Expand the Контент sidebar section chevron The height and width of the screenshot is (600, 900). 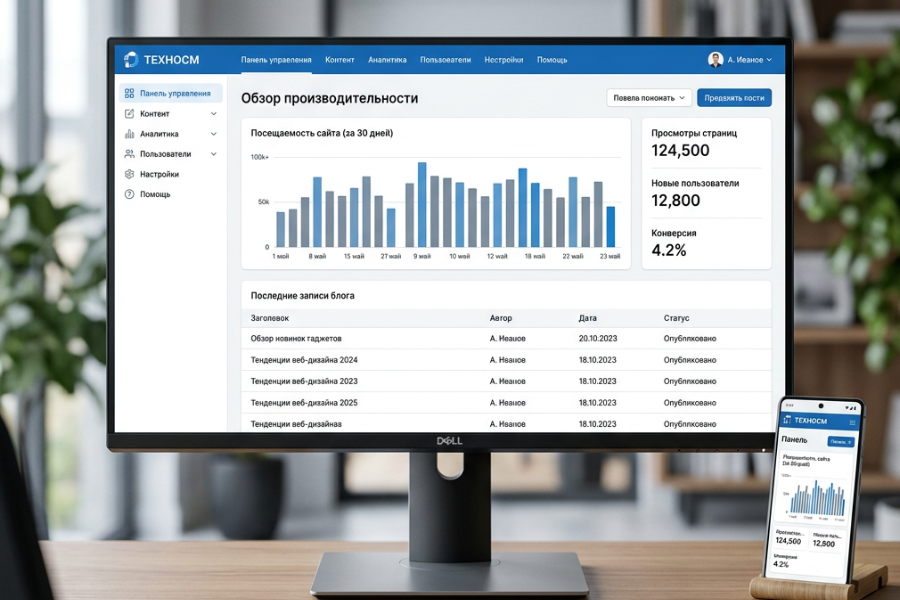coord(213,114)
